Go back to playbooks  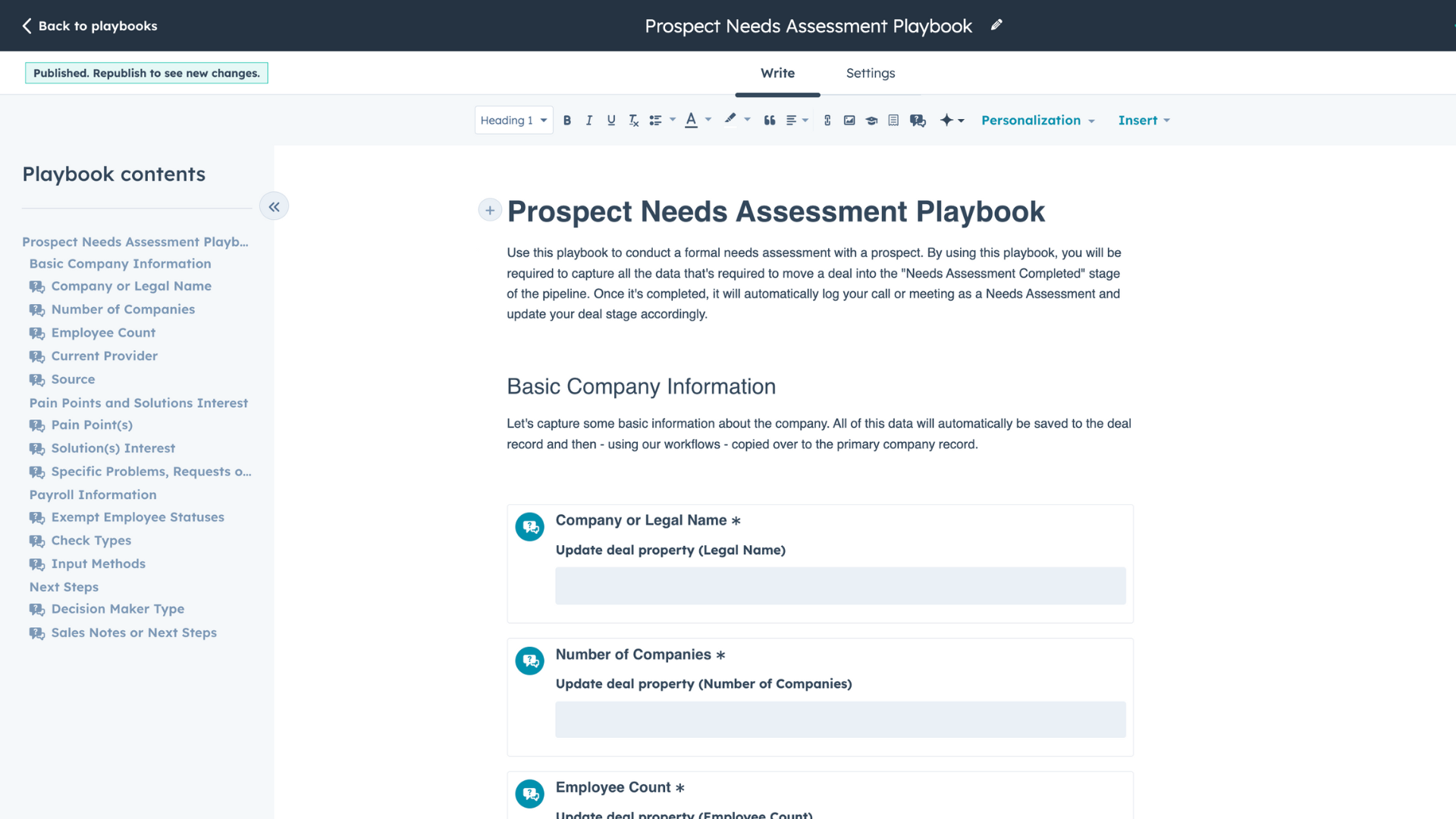point(89,26)
